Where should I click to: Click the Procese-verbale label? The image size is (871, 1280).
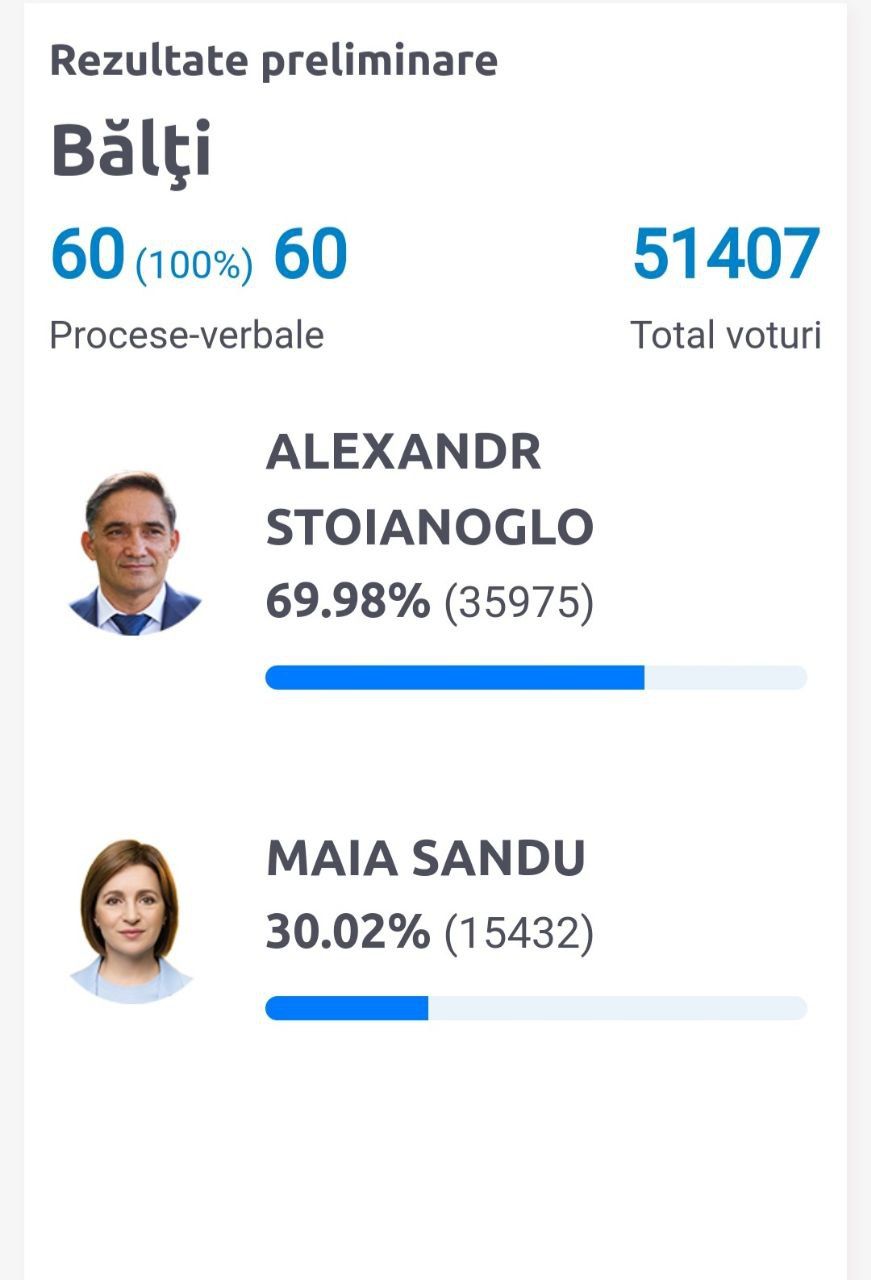187,335
